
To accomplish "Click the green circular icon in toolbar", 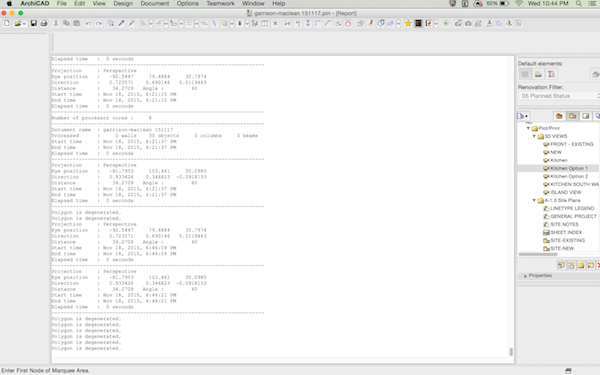I will pyautogui.click(x=446, y=23).
